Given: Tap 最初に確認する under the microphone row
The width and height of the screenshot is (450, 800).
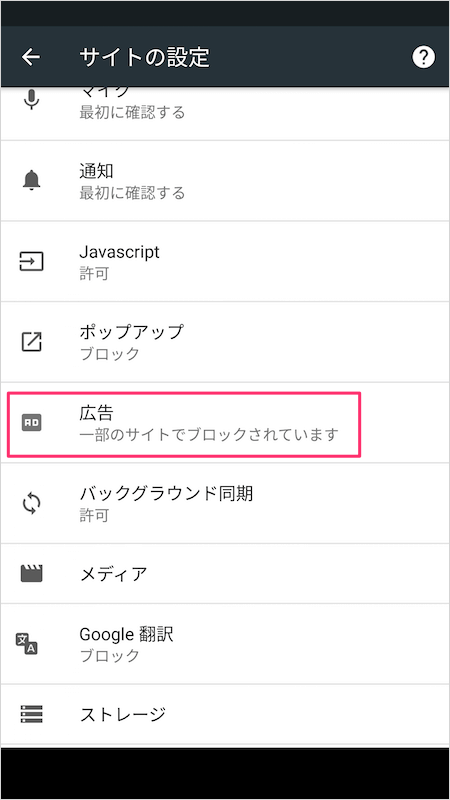Looking at the screenshot, I should coord(132,112).
